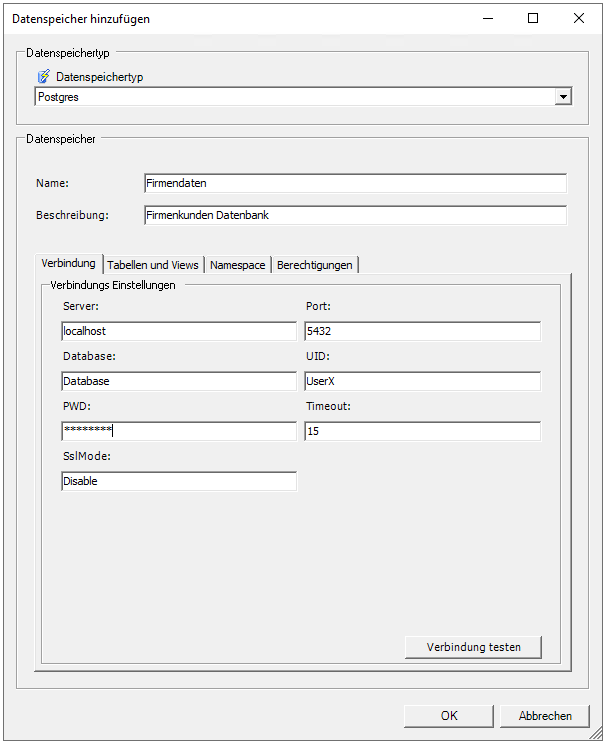Click the Beschreibung: label

coord(72,215)
